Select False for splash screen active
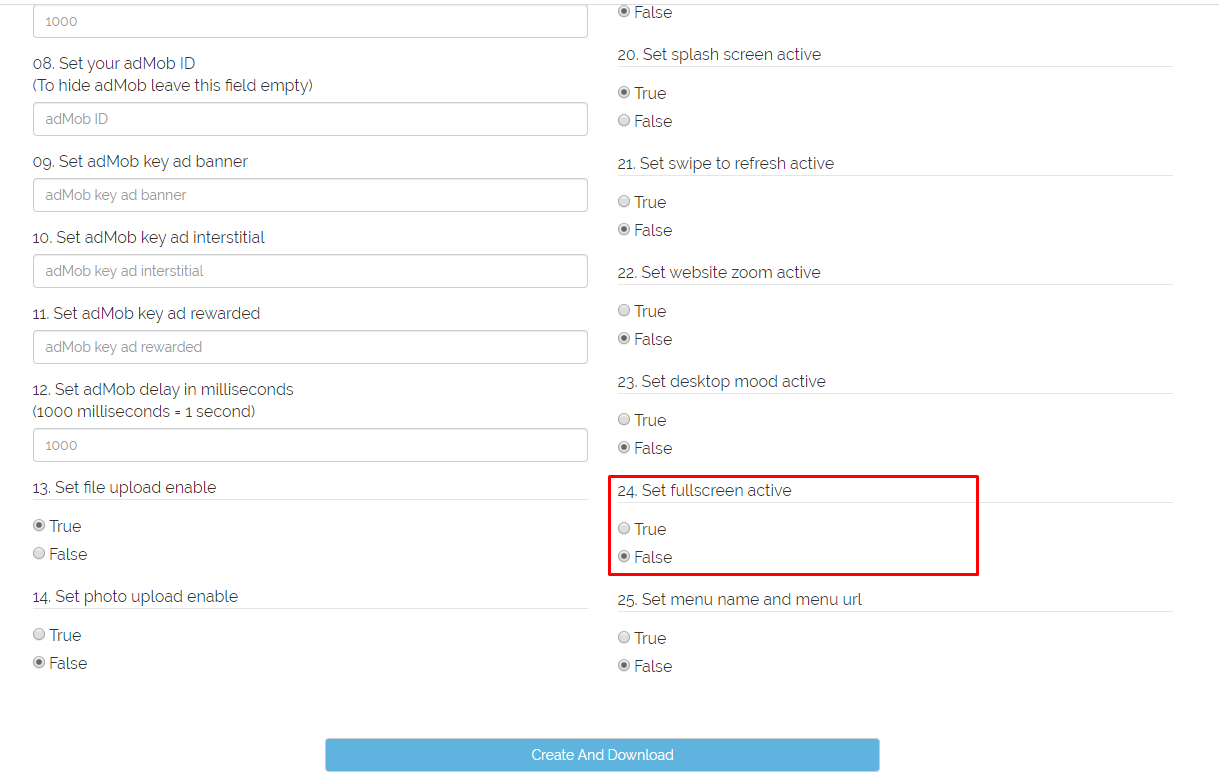This screenshot has height=779, width=1219. click(623, 120)
